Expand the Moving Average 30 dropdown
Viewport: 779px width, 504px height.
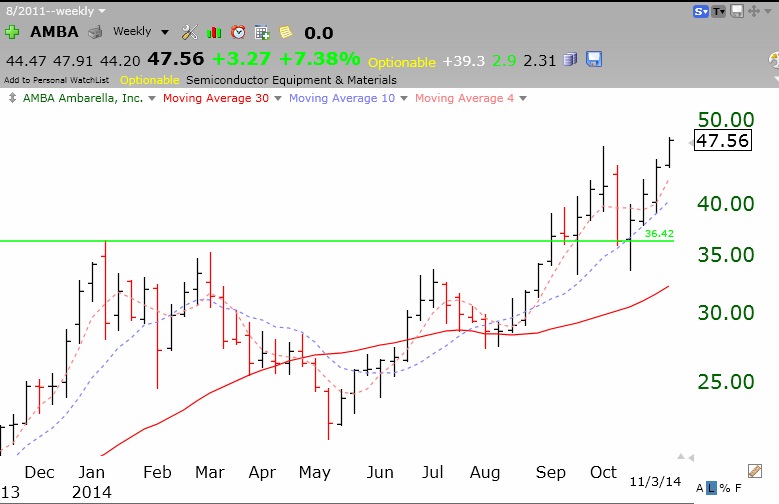point(278,98)
